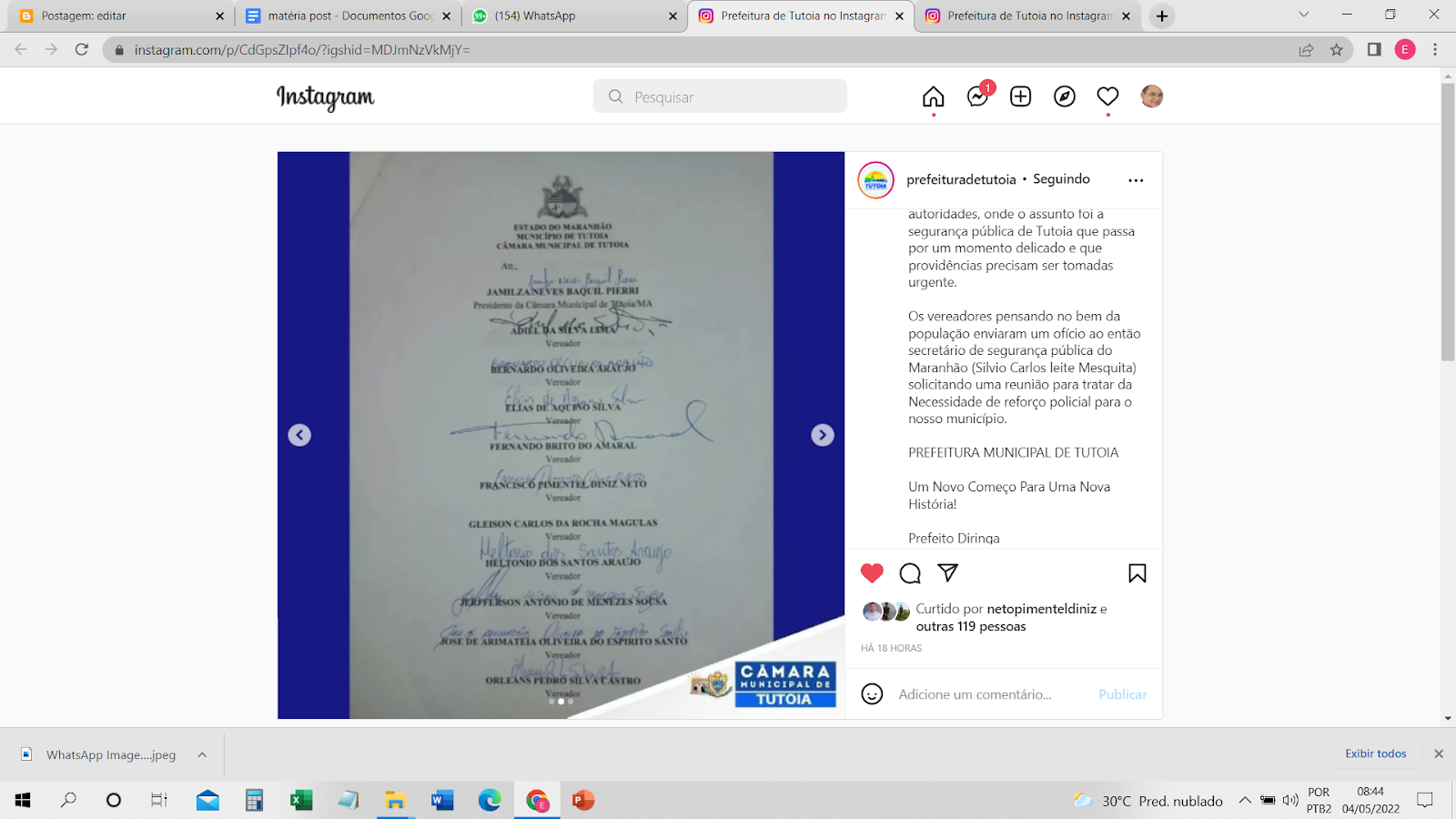Click the Seguindo follow status button
The image size is (1456, 819).
tap(1061, 179)
